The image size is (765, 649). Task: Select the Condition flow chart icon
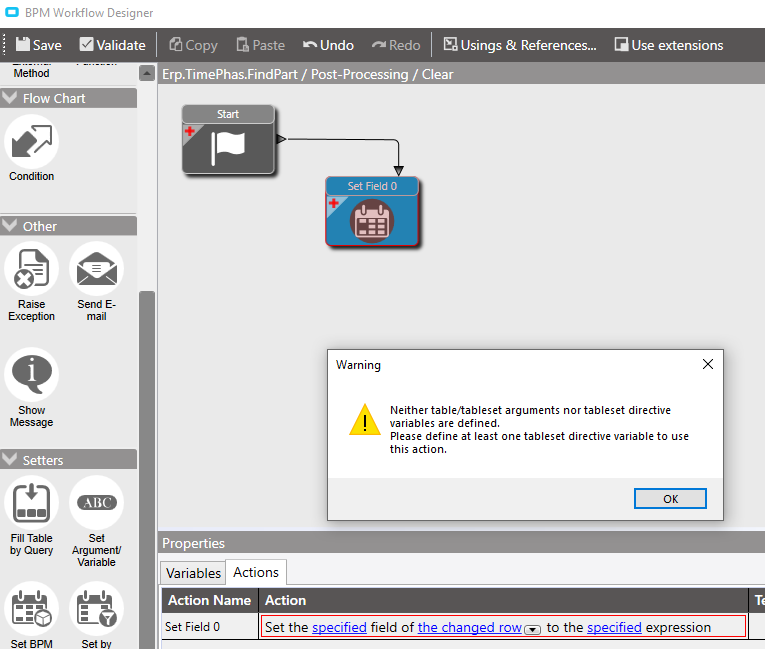pos(32,142)
